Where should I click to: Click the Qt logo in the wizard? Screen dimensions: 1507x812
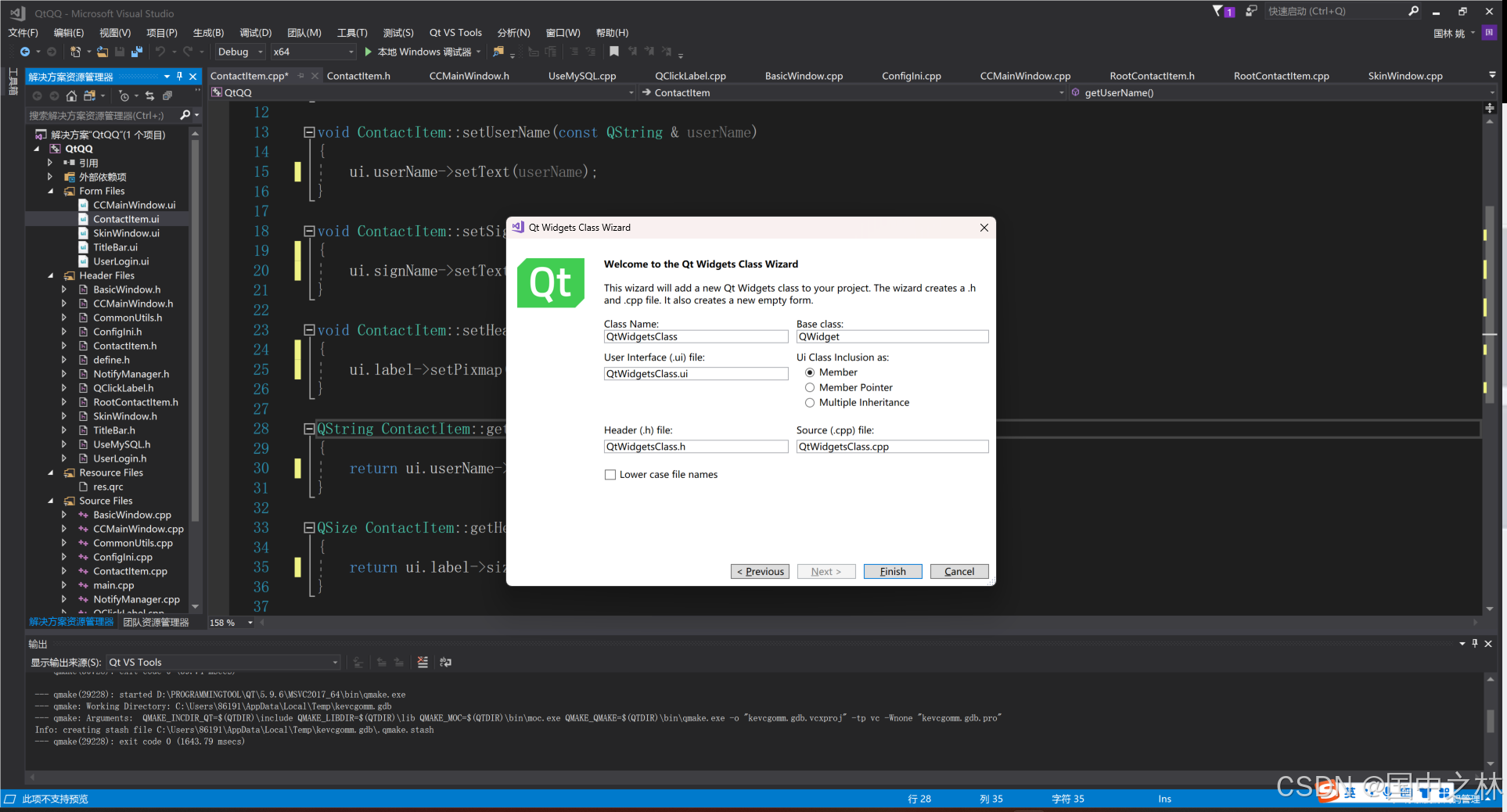(x=551, y=282)
